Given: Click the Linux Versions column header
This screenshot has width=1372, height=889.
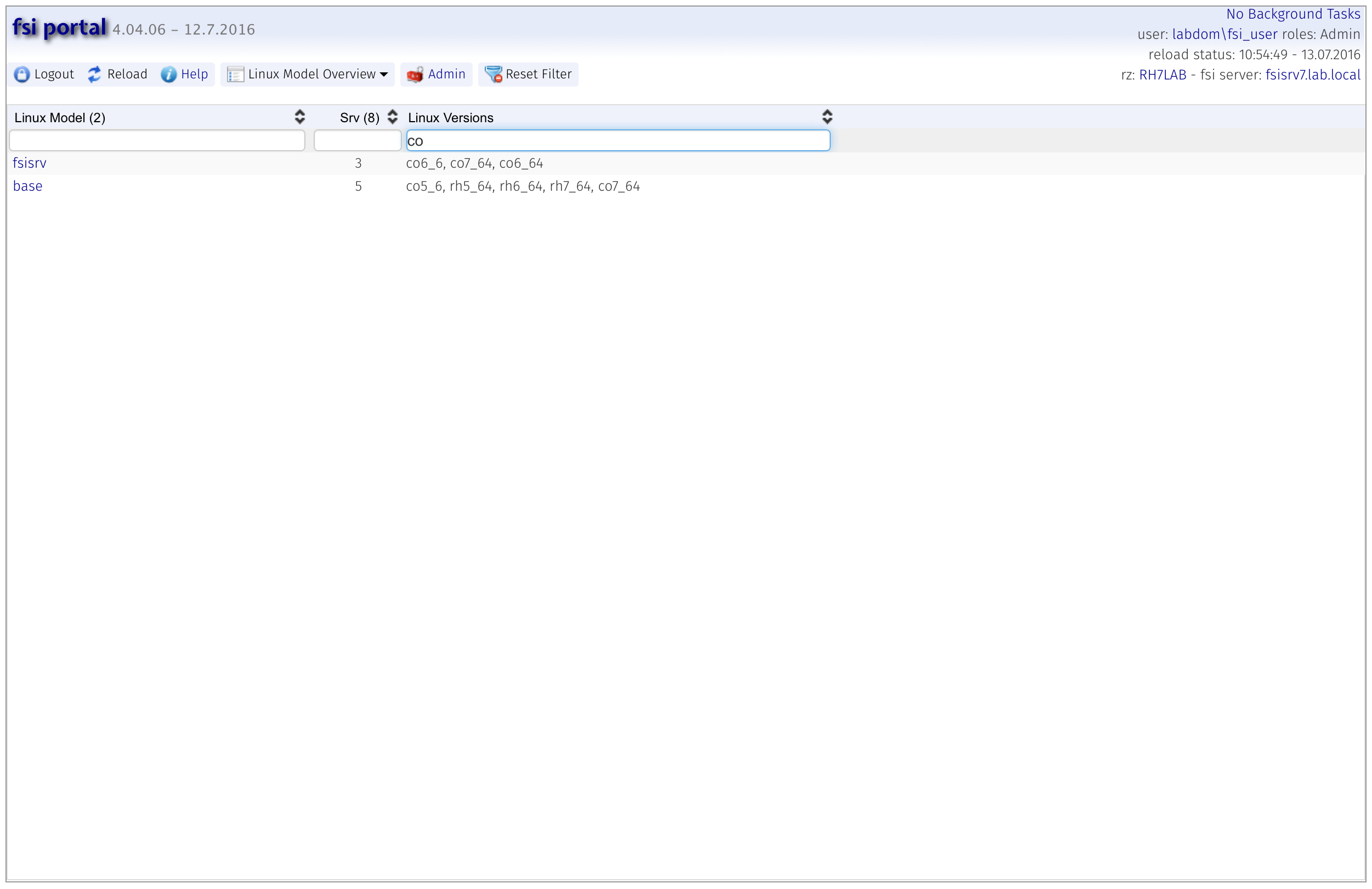Looking at the screenshot, I should click(x=451, y=117).
